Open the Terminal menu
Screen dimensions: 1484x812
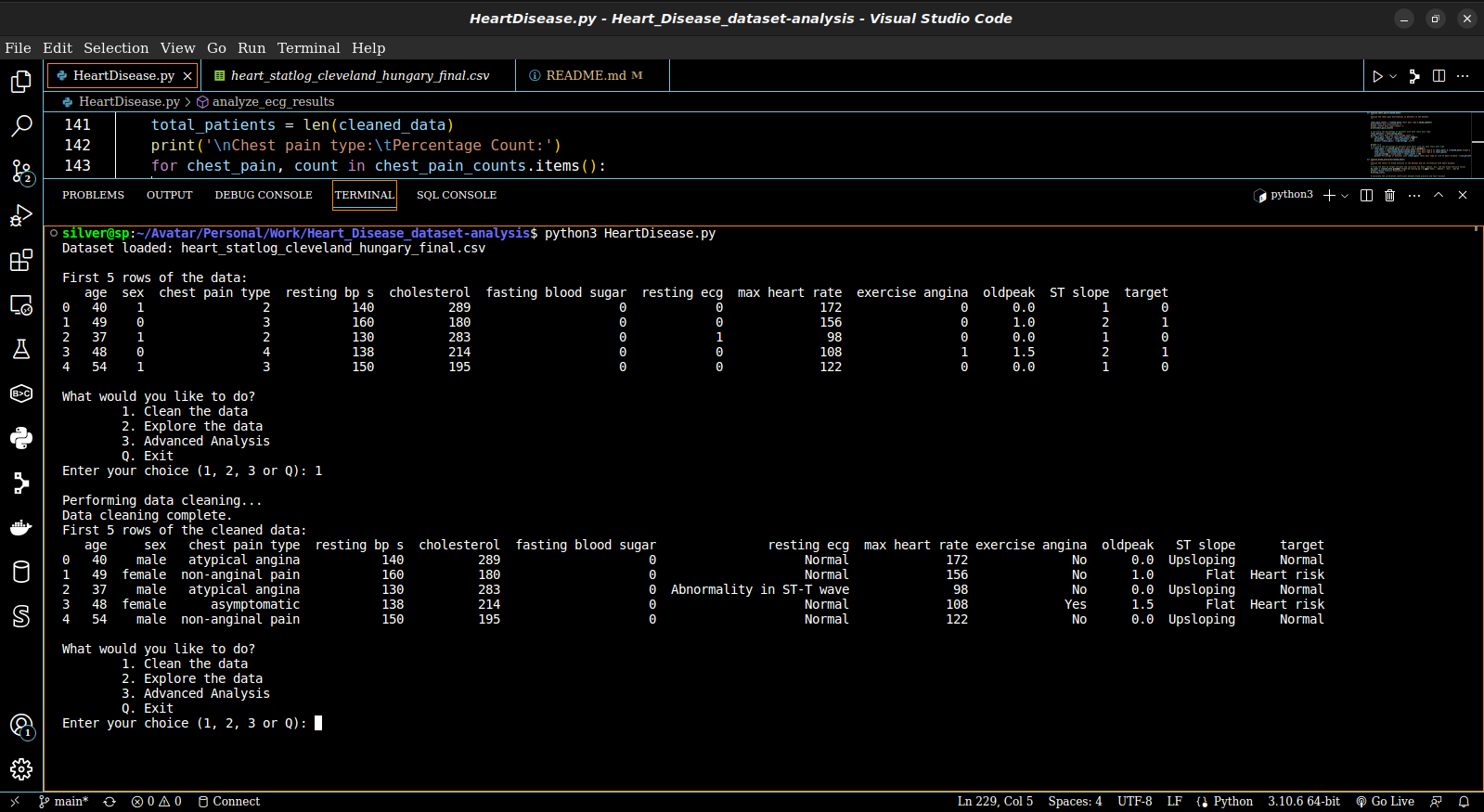(308, 48)
